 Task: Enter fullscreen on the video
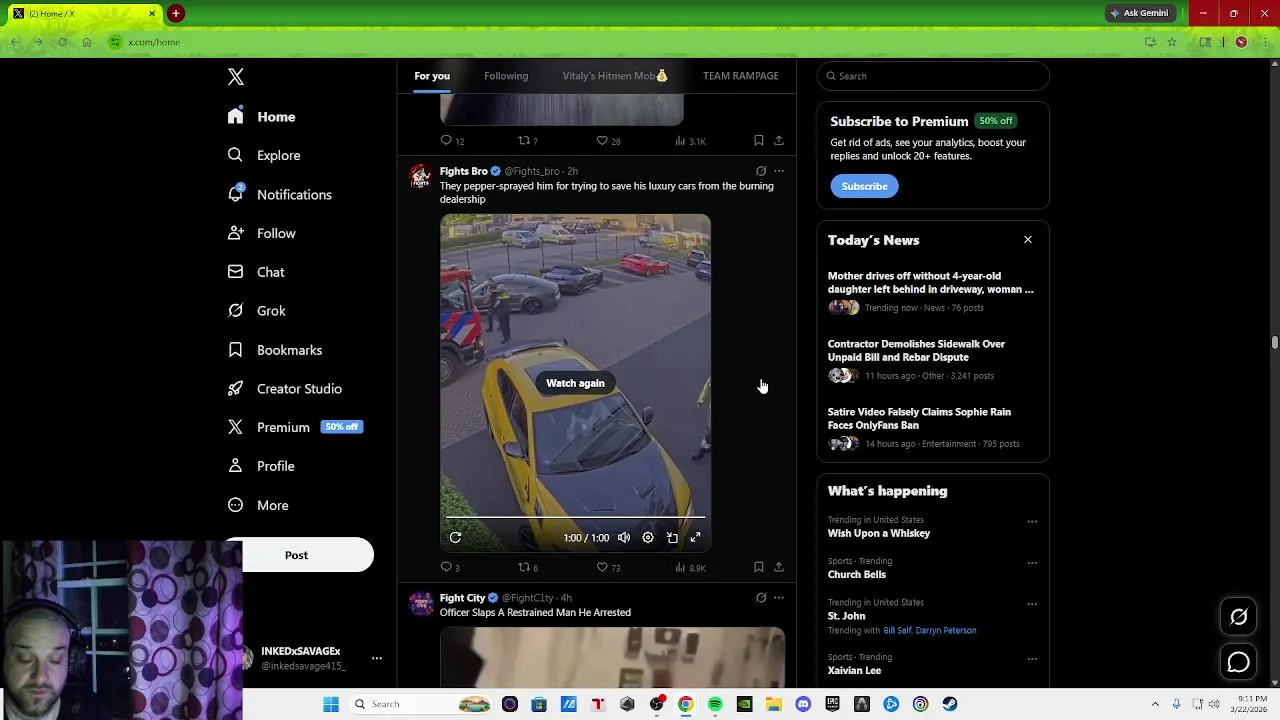click(696, 538)
